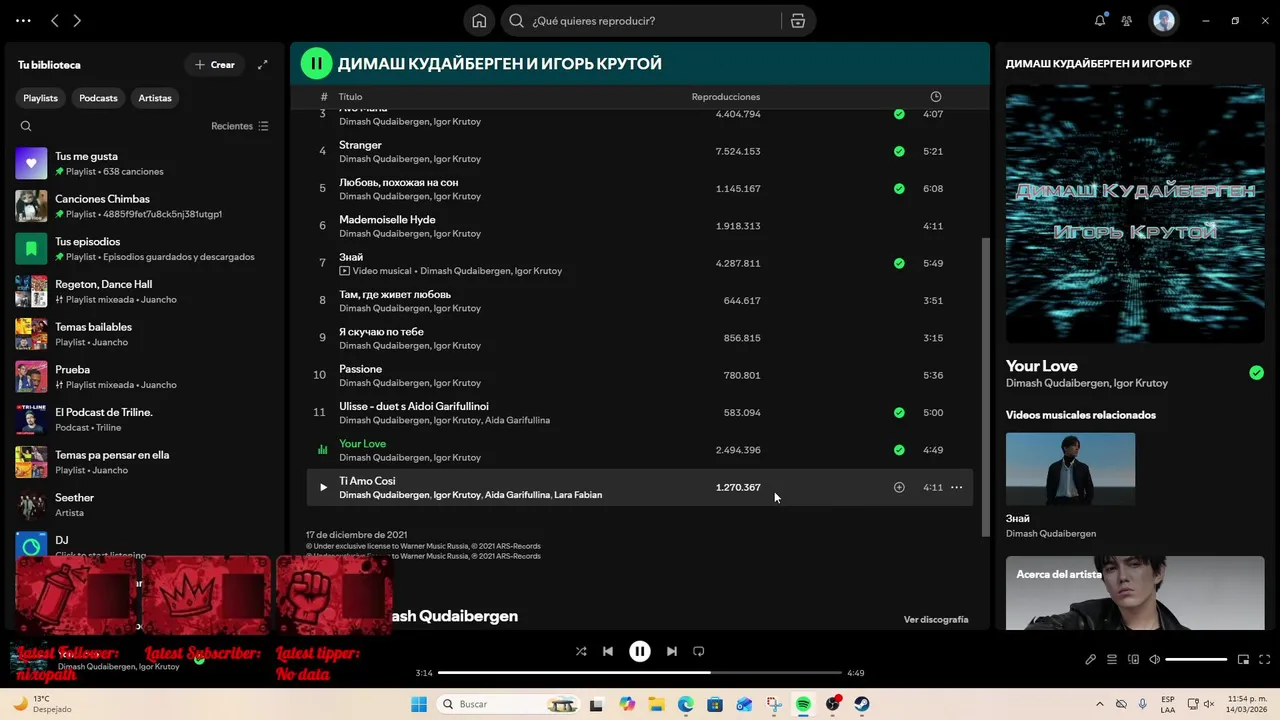Sort by duration clock column header

pos(936,97)
